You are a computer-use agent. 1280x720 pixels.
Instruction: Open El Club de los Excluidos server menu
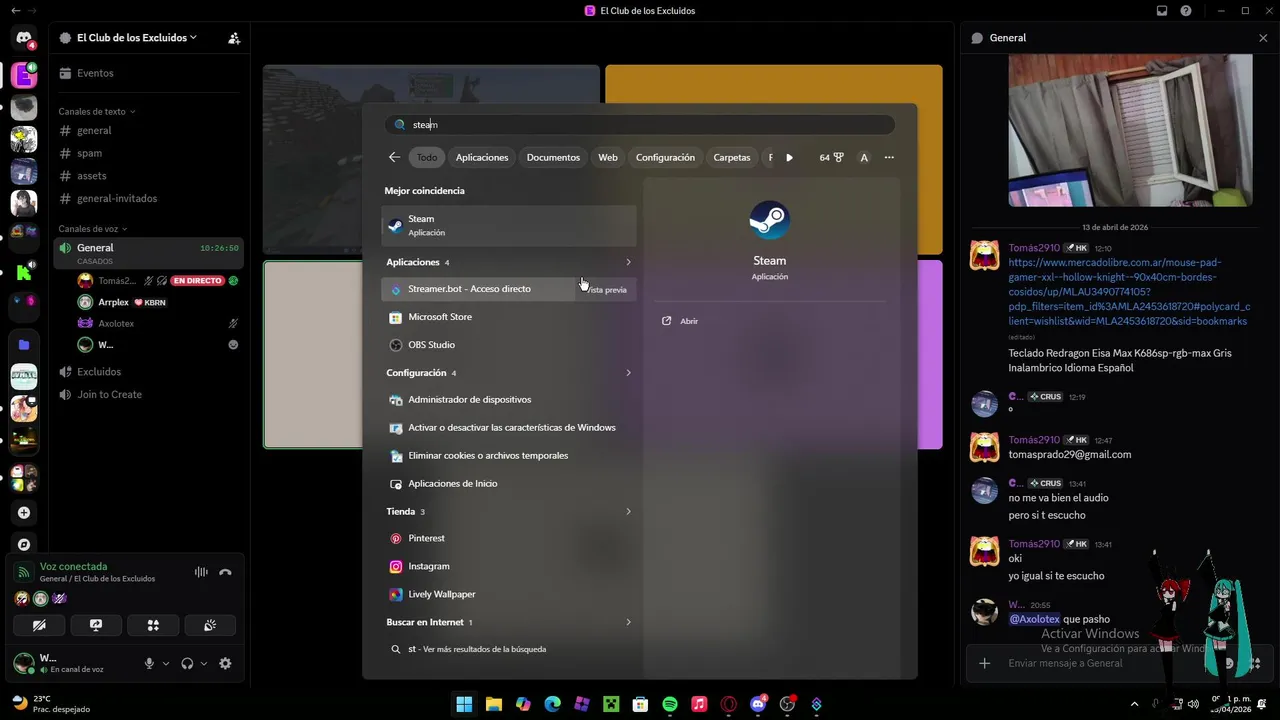(x=136, y=38)
